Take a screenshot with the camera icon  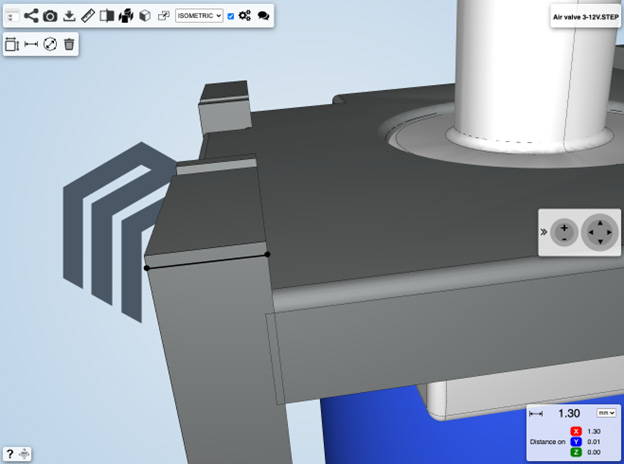tap(50, 16)
